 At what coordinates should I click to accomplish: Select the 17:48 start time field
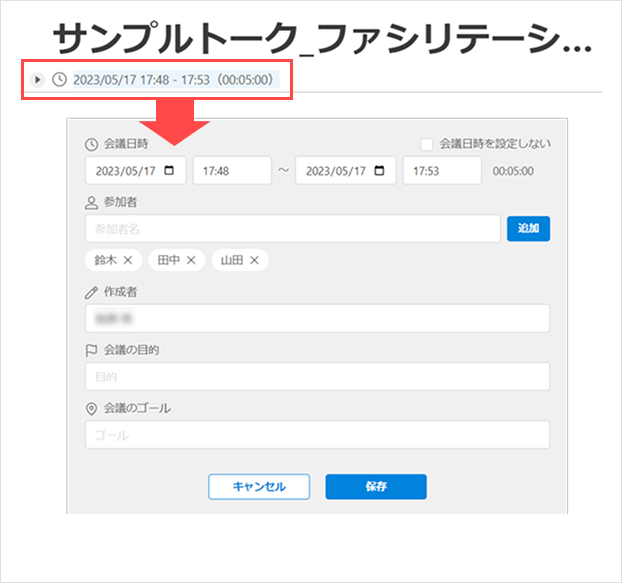[x=231, y=171]
